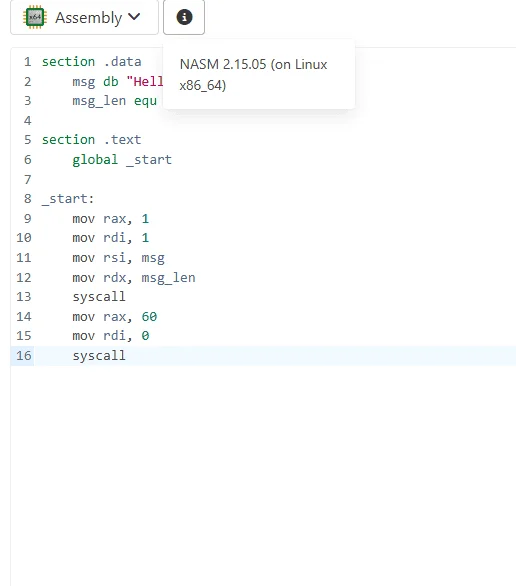Click the value 60 on line 14
This screenshot has height=586, width=516.
pos(149,317)
